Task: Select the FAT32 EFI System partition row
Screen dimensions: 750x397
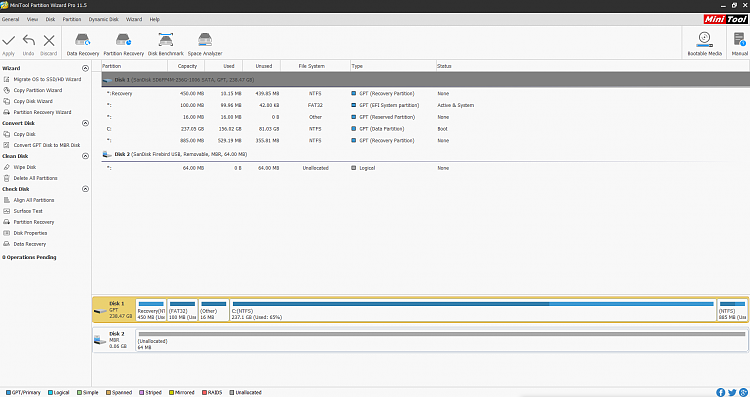Action: (x=426, y=106)
